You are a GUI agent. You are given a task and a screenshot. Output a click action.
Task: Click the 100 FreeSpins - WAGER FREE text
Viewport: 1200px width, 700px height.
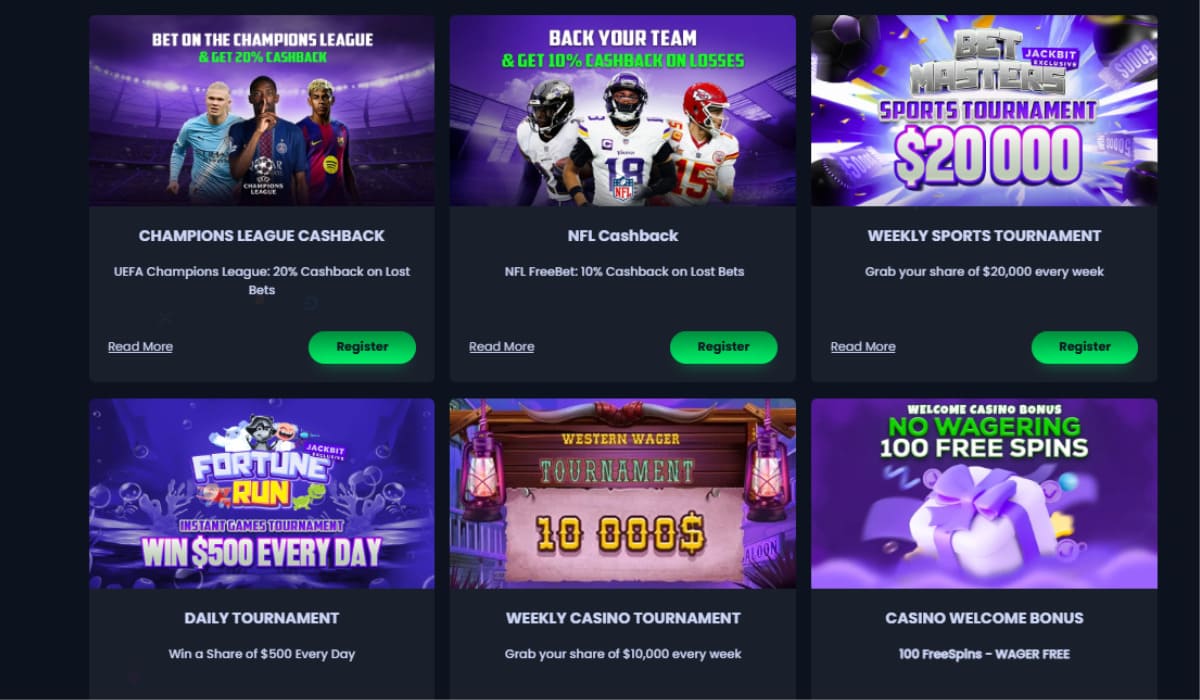pos(984,654)
